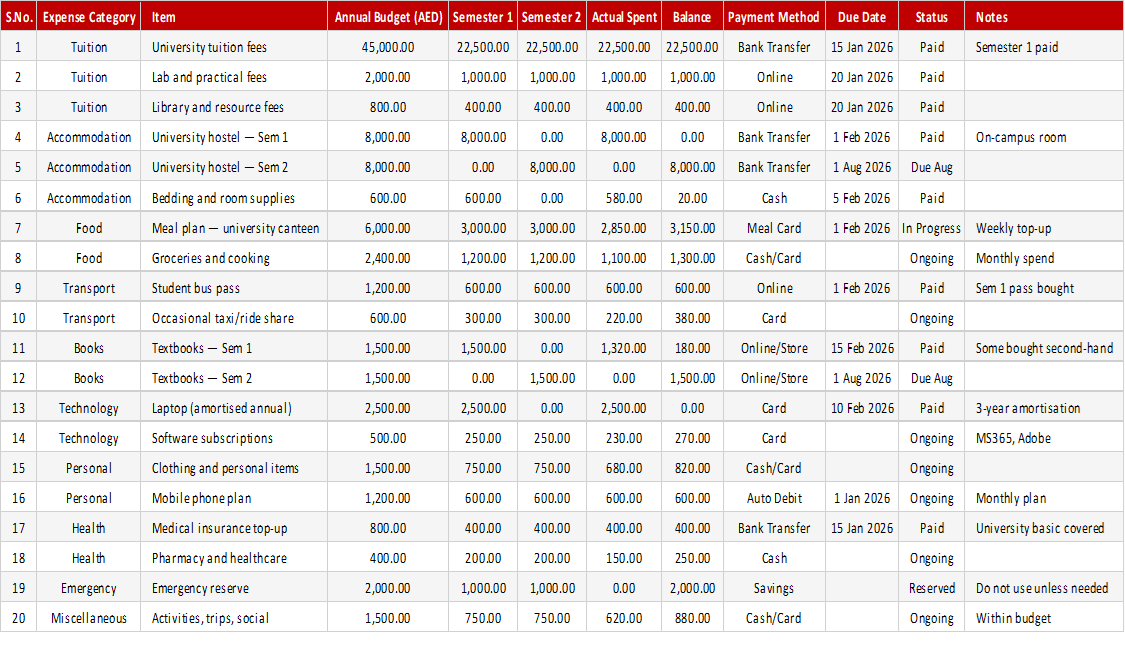Select the 15 Feb 2026 due date
Viewport: 1125px width, 661px height.
pyautogui.click(x=862, y=348)
